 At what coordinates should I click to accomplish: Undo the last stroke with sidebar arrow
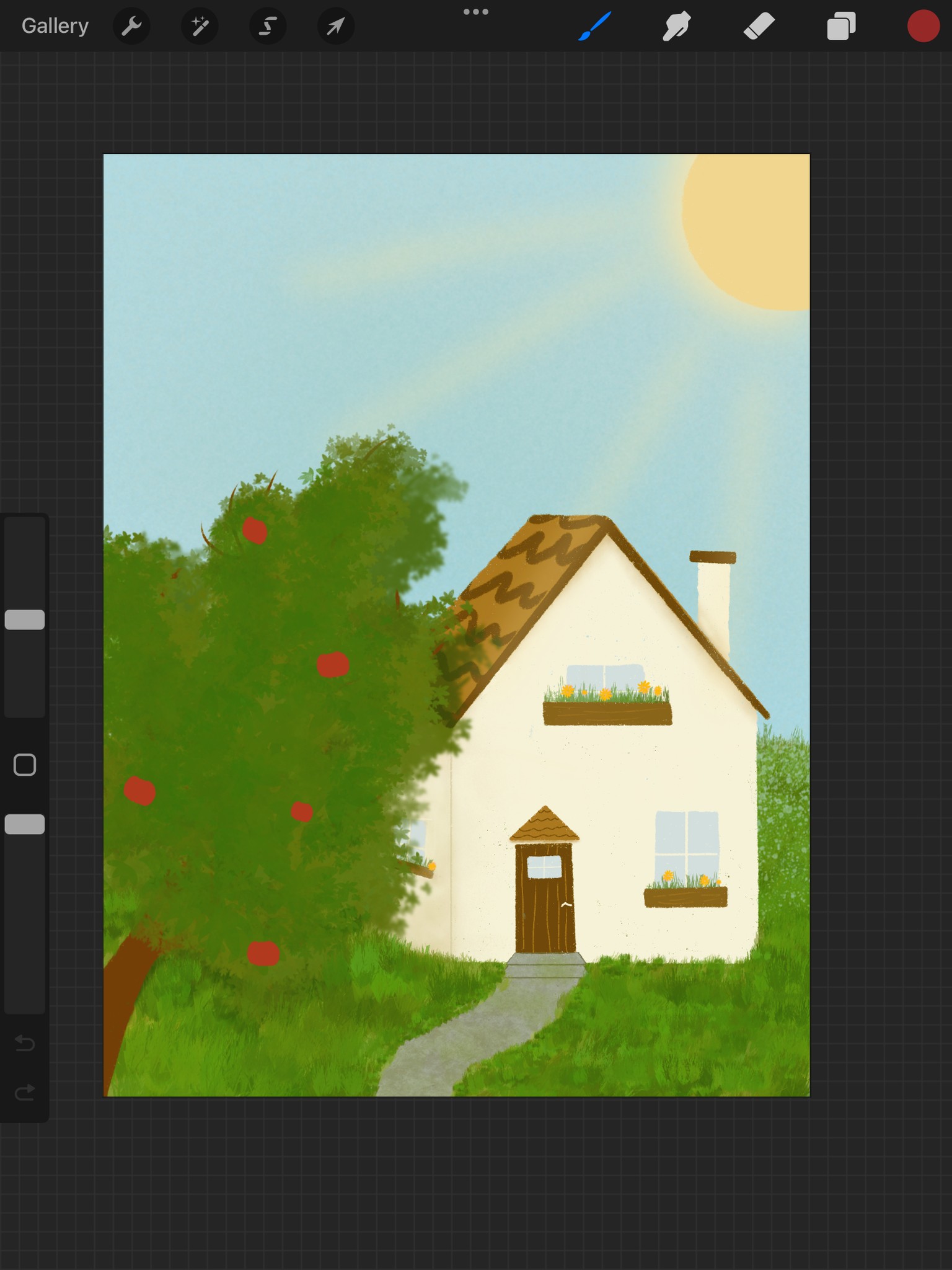25,1043
